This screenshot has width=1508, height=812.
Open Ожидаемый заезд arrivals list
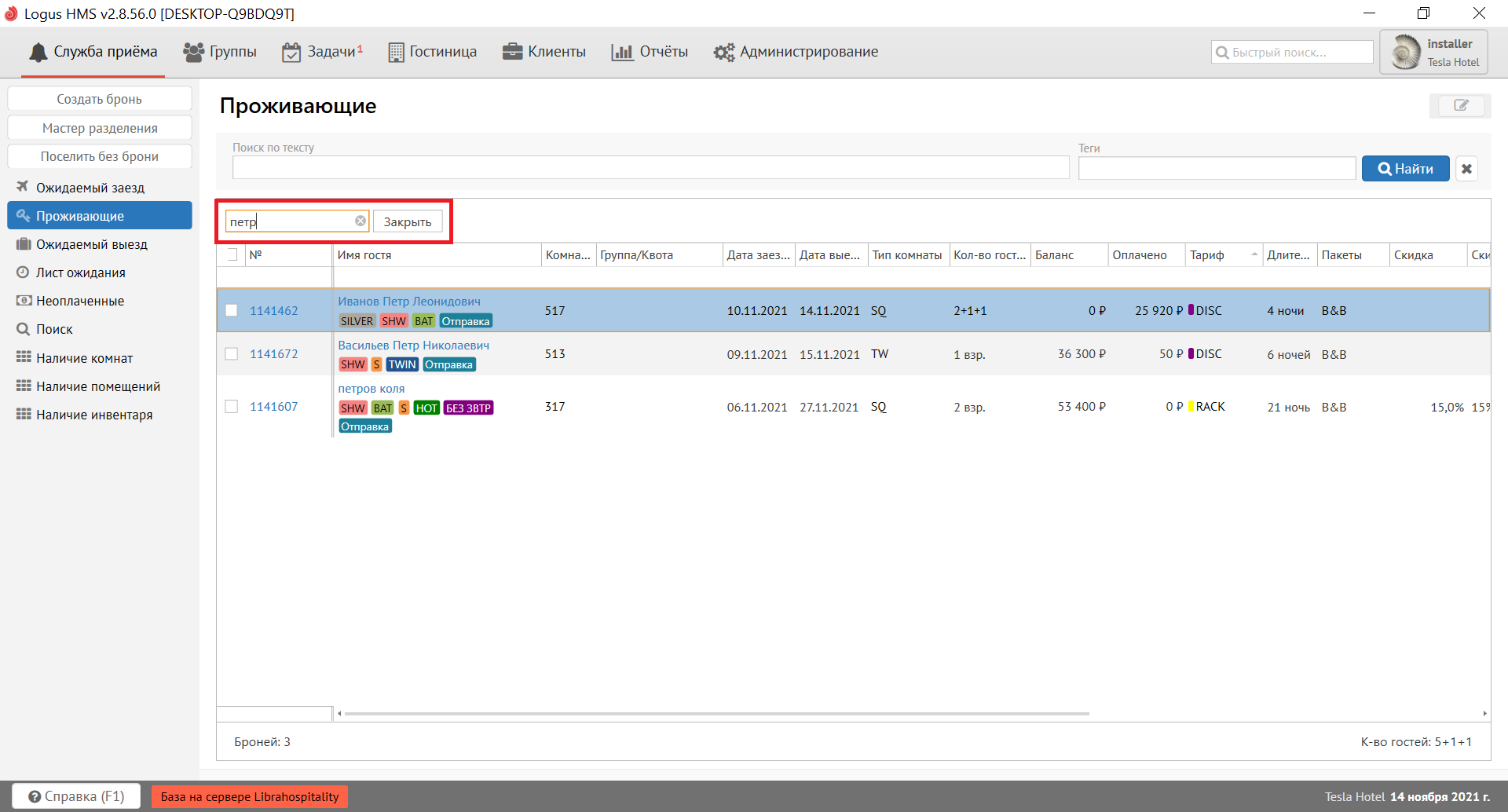coord(90,188)
